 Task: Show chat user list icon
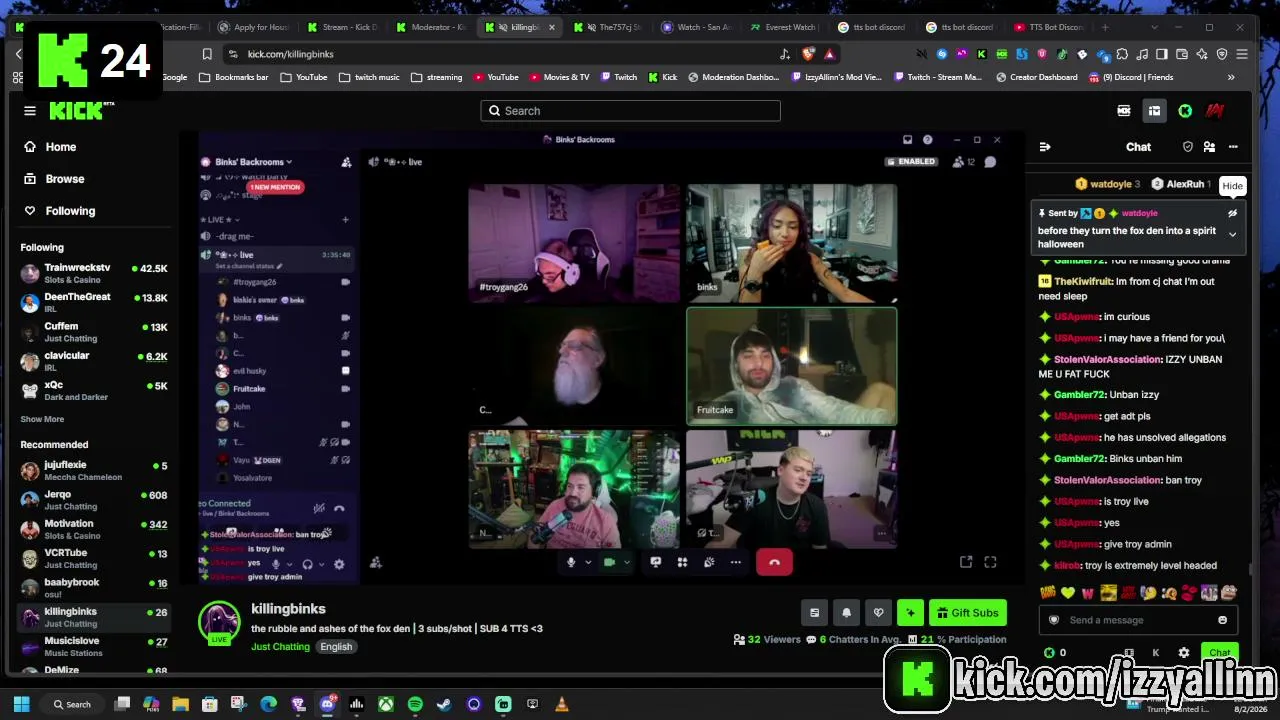pyautogui.click(x=1209, y=147)
